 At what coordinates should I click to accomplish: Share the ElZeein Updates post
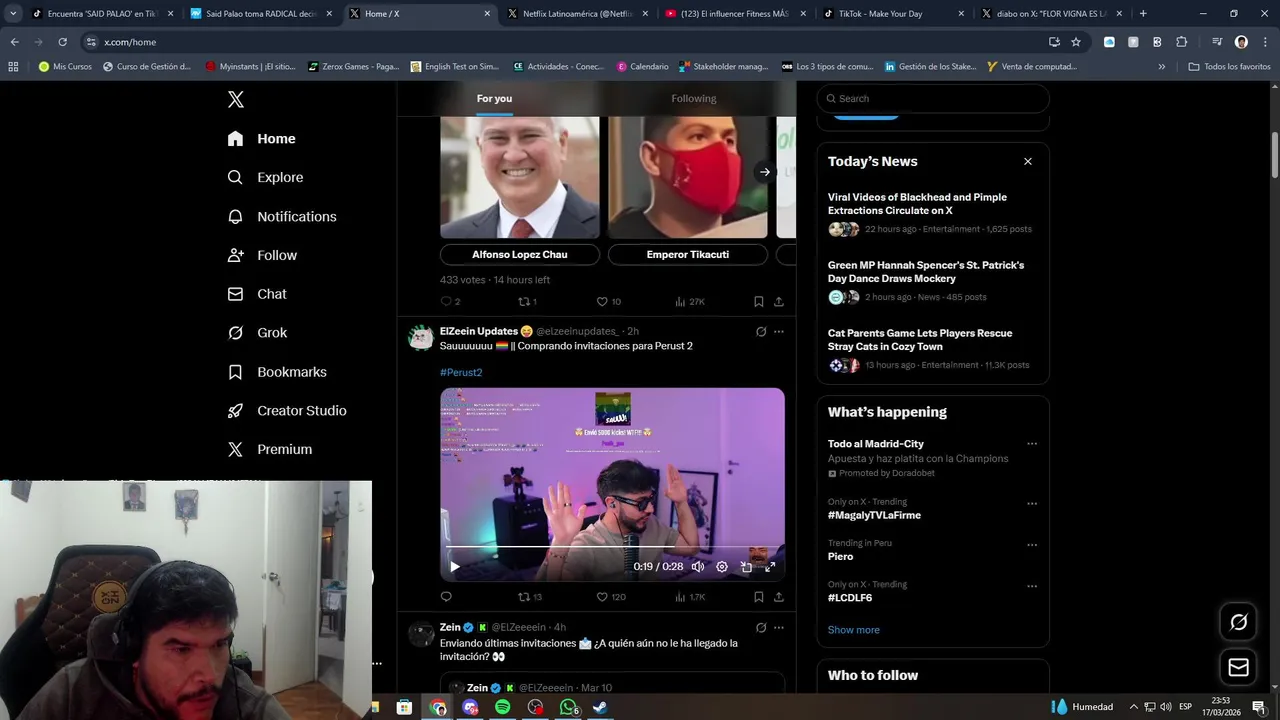click(779, 597)
